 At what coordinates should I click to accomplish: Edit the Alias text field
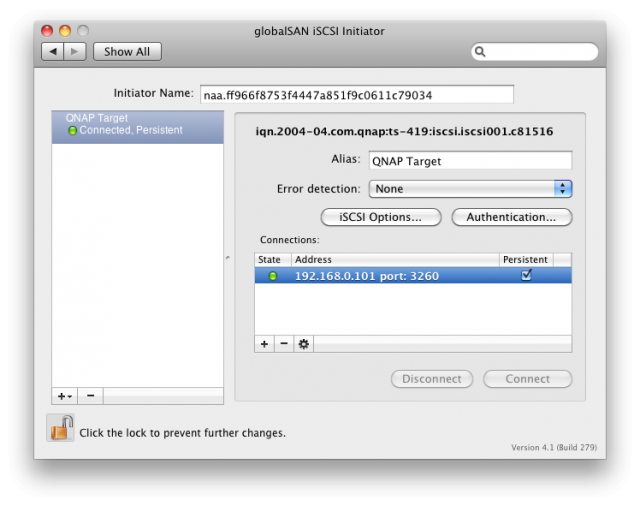[x=470, y=160]
